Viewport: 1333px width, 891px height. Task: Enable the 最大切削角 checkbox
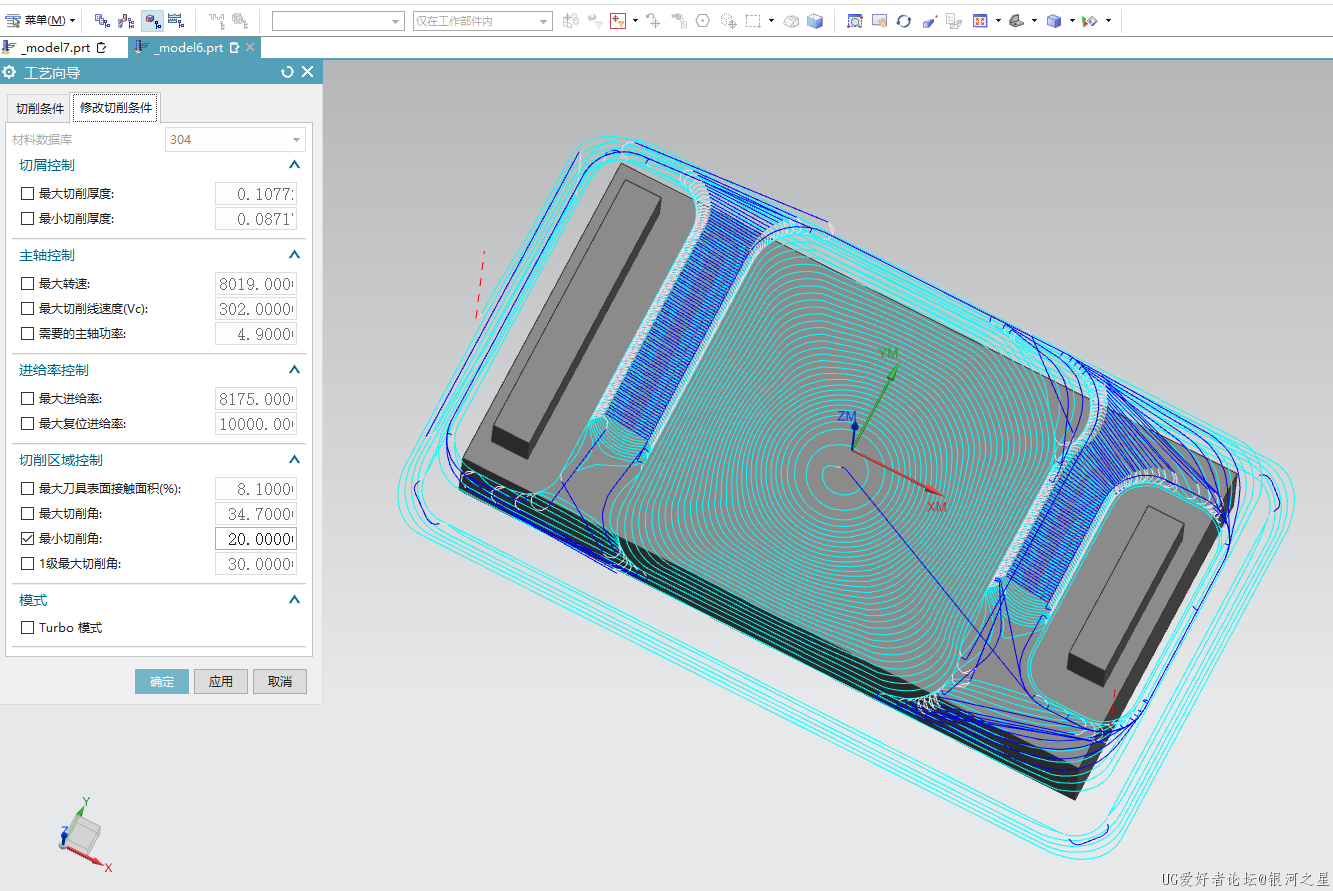point(28,514)
